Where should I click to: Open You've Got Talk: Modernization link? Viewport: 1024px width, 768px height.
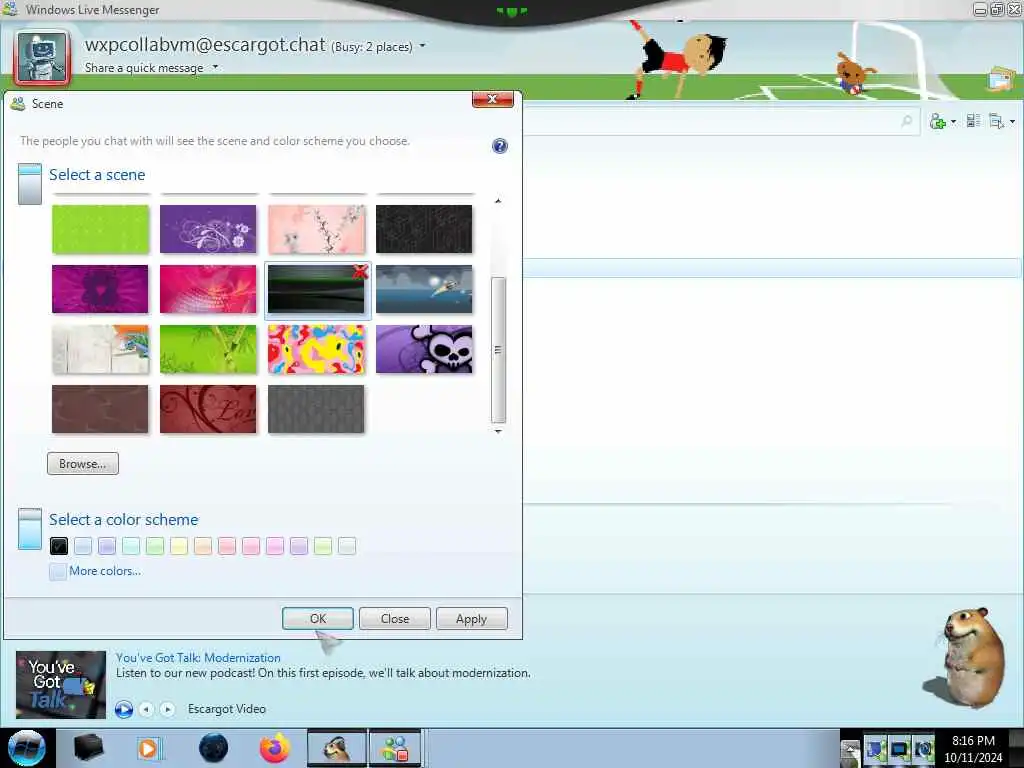click(199, 658)
